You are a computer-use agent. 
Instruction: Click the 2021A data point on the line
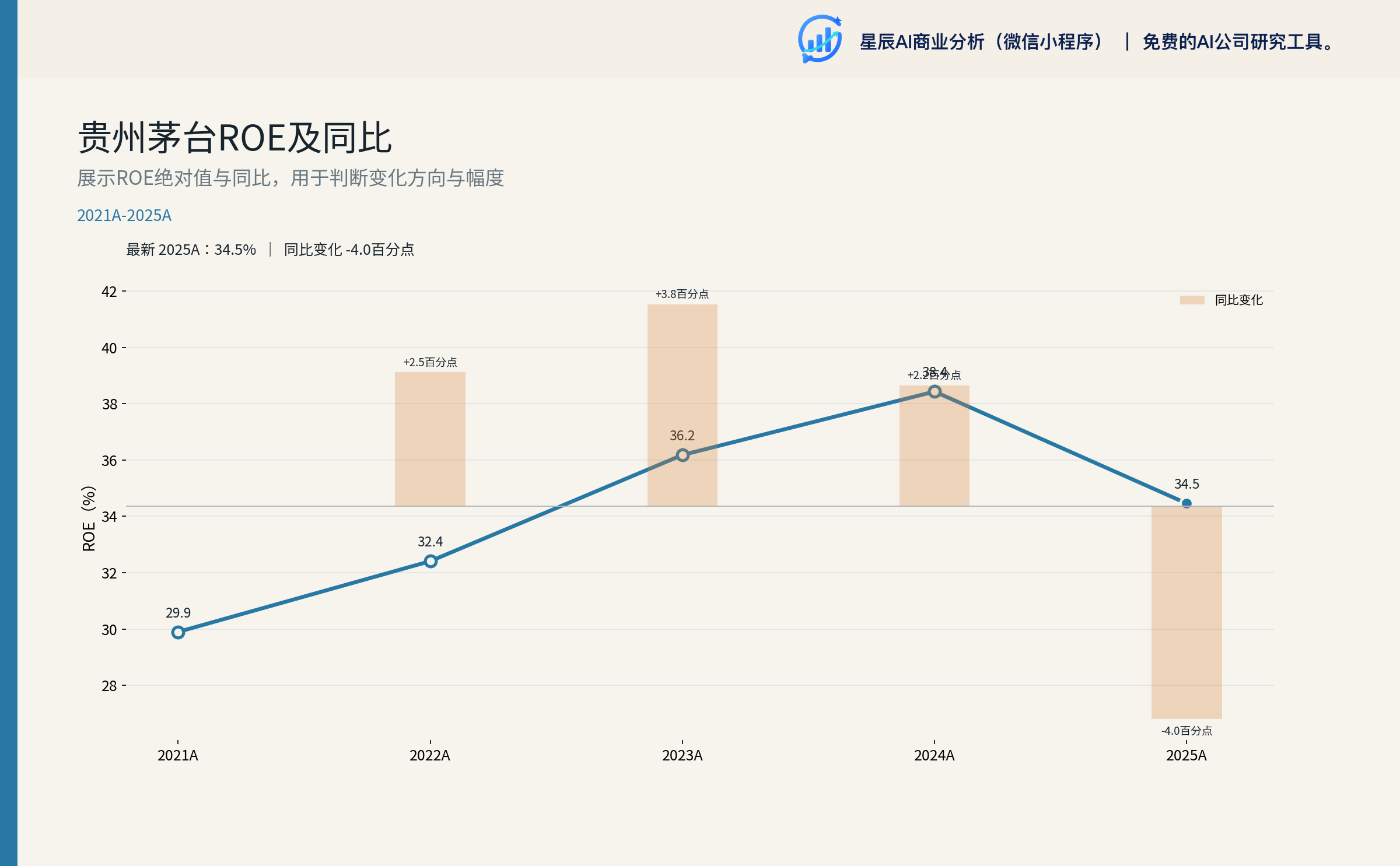178,632
